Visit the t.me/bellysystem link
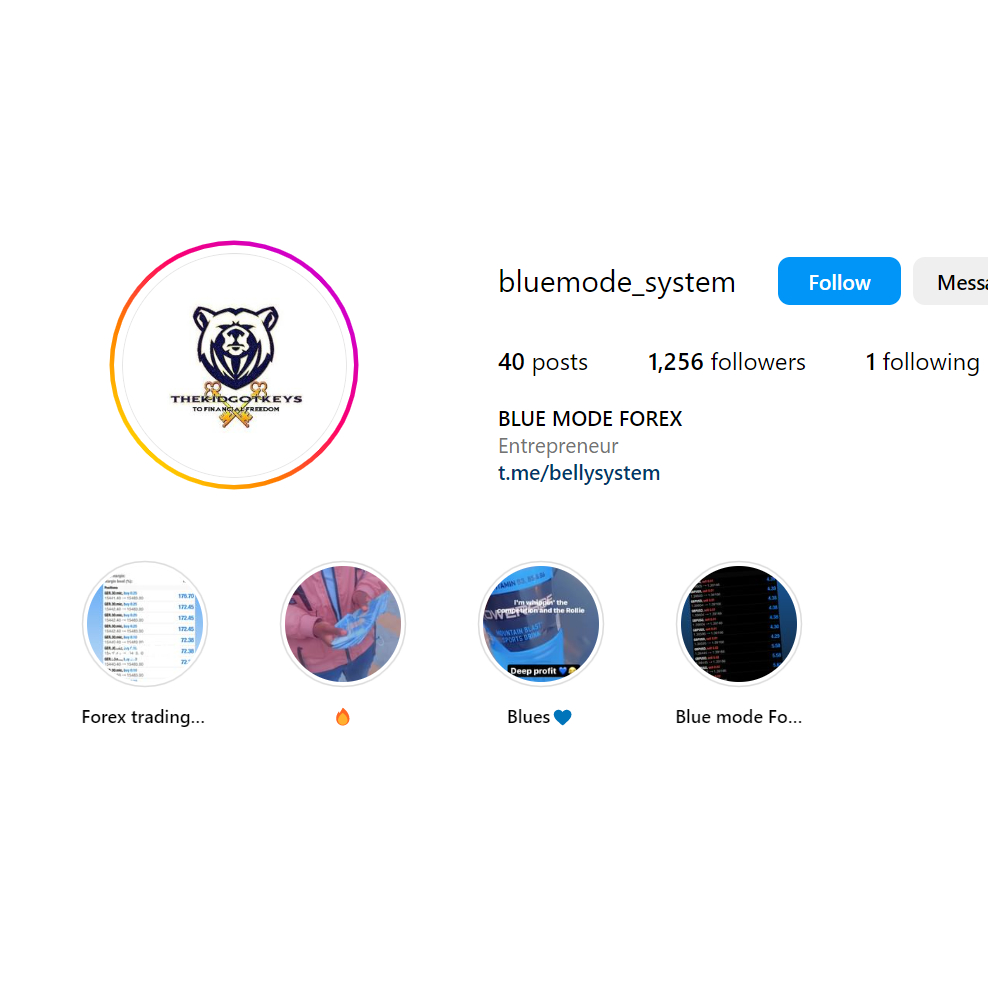988x988 pixels. click(579, 473)
